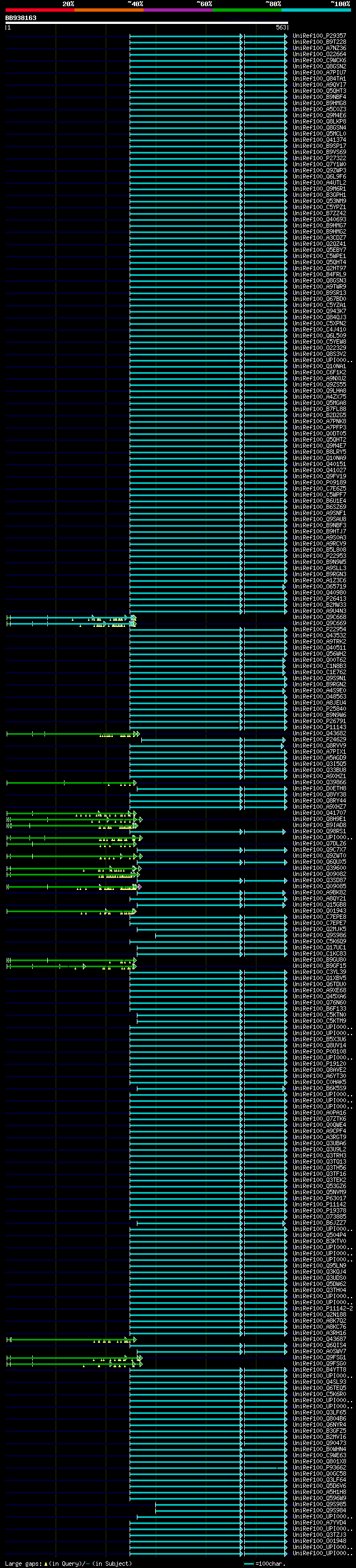Select hit label UniRef100_Q01943

point(319,911)
